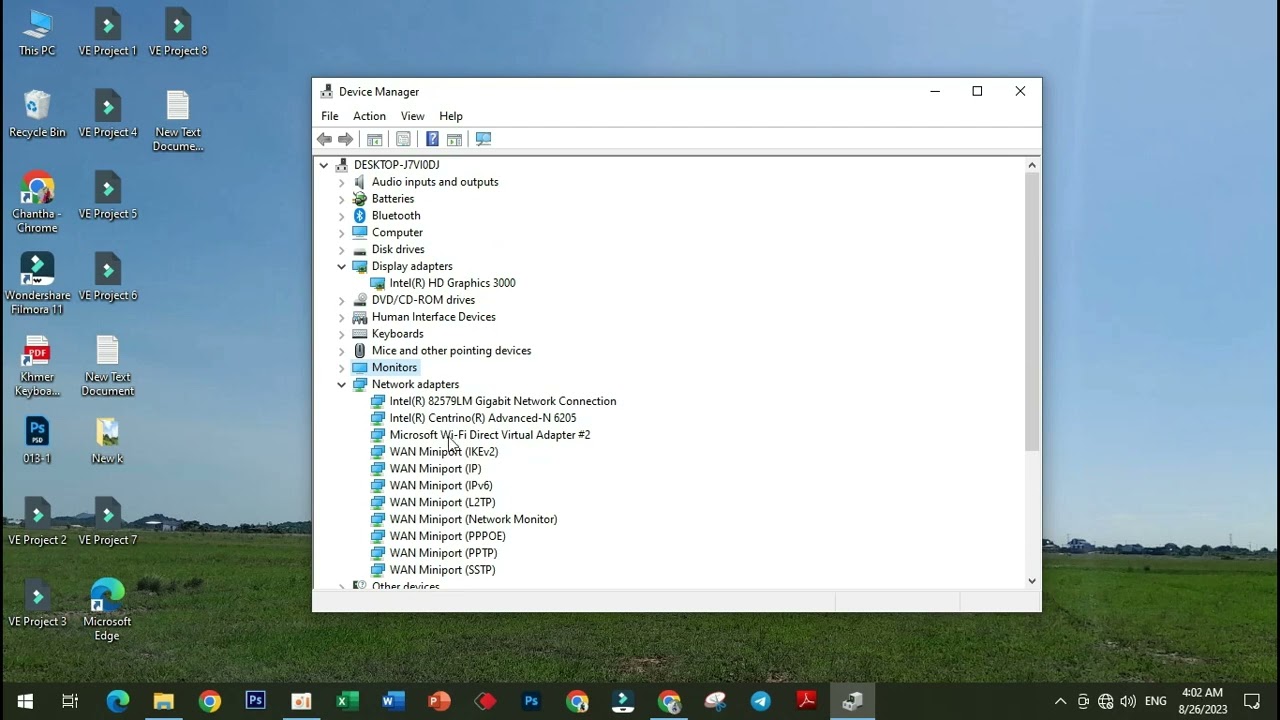Select WAN Miniport (PPPOE)
Viewport: 1280px width, 720px height.
coord(447,536)
